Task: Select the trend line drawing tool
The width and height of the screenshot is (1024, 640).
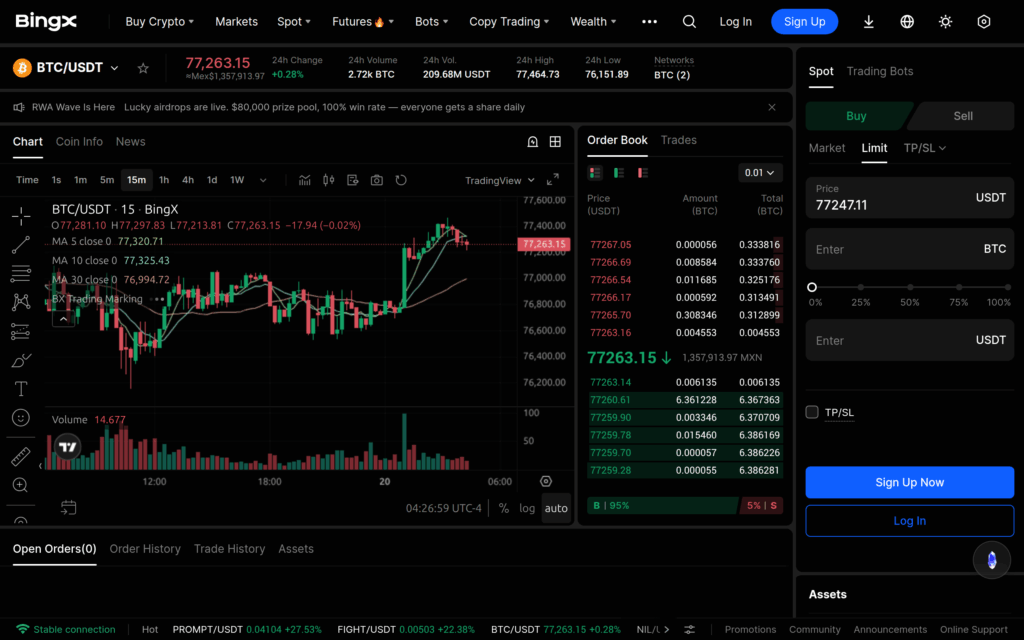Action: (21, 245)
